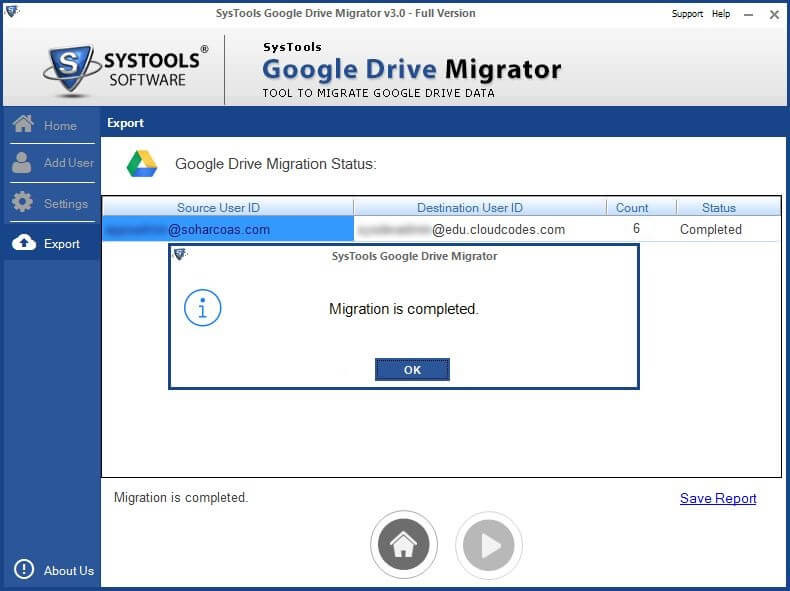Click the count value 6
The image size is (790, 591).
click(x=636, y=229)
